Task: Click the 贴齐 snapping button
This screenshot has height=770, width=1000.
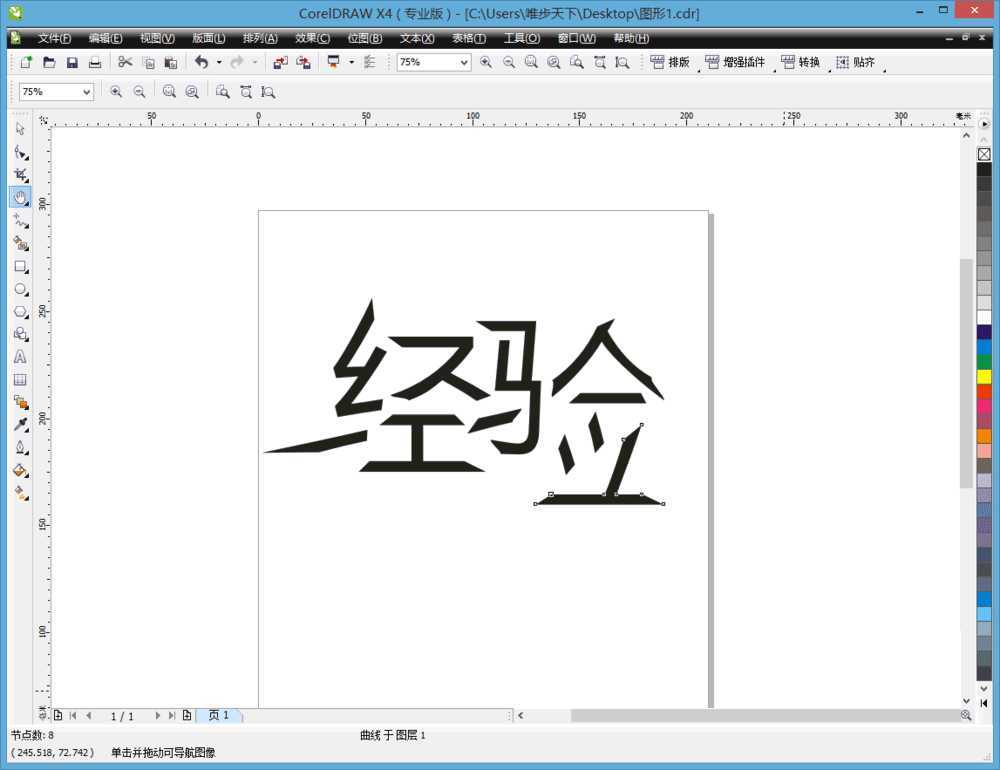Action: (x=858, y=62)
